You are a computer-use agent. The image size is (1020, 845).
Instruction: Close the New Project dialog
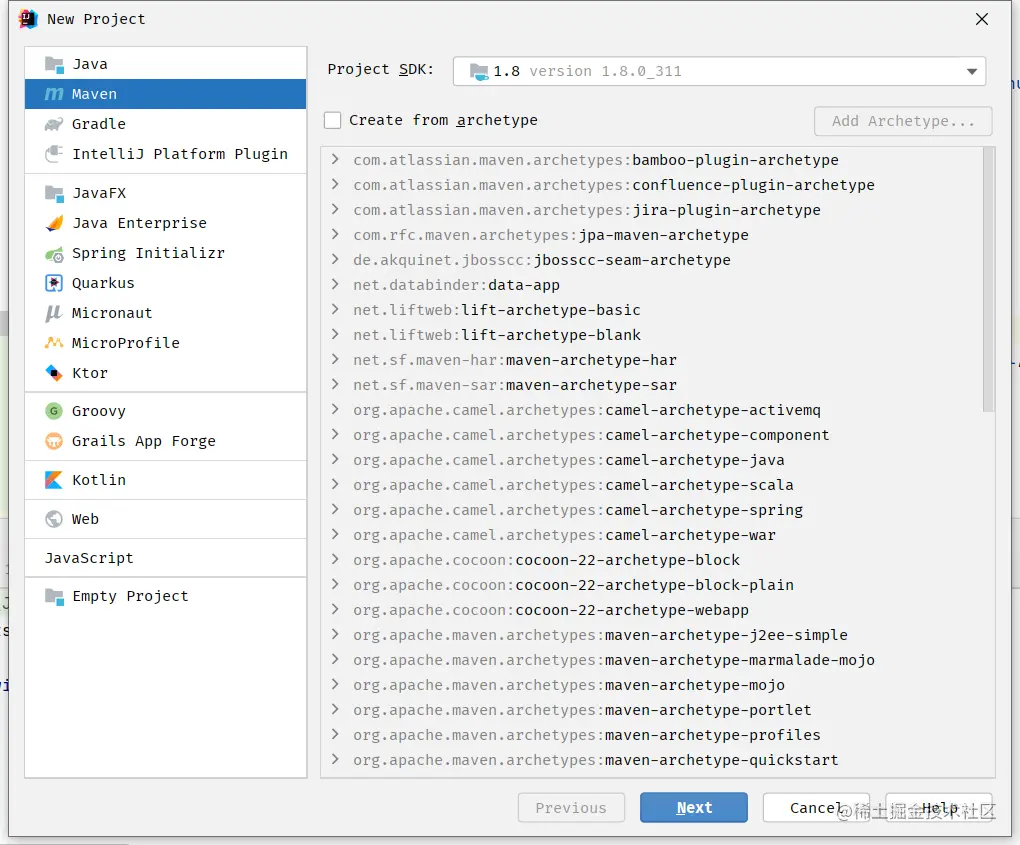pos(982,20)
